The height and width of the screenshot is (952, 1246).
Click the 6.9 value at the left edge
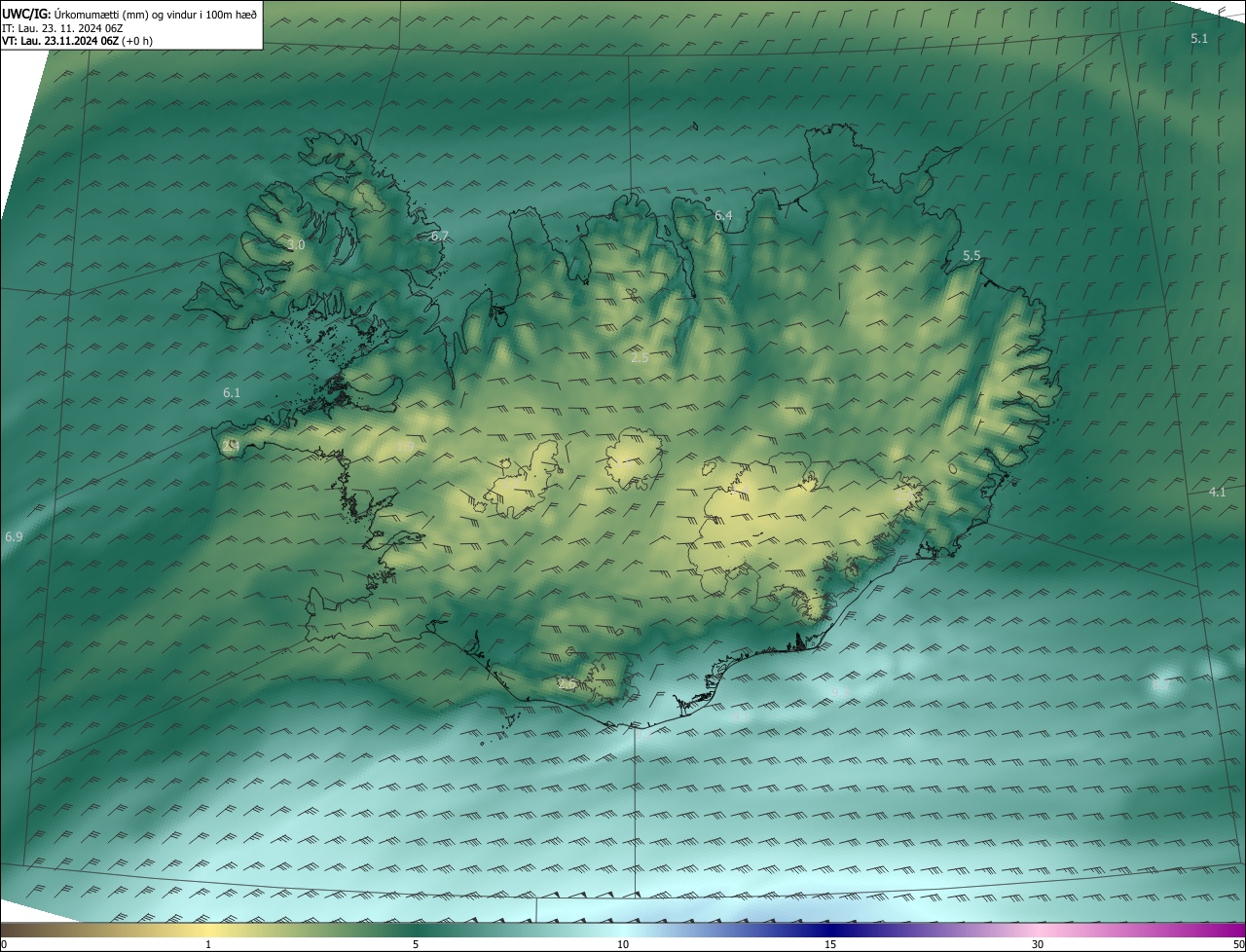(14, 537)
